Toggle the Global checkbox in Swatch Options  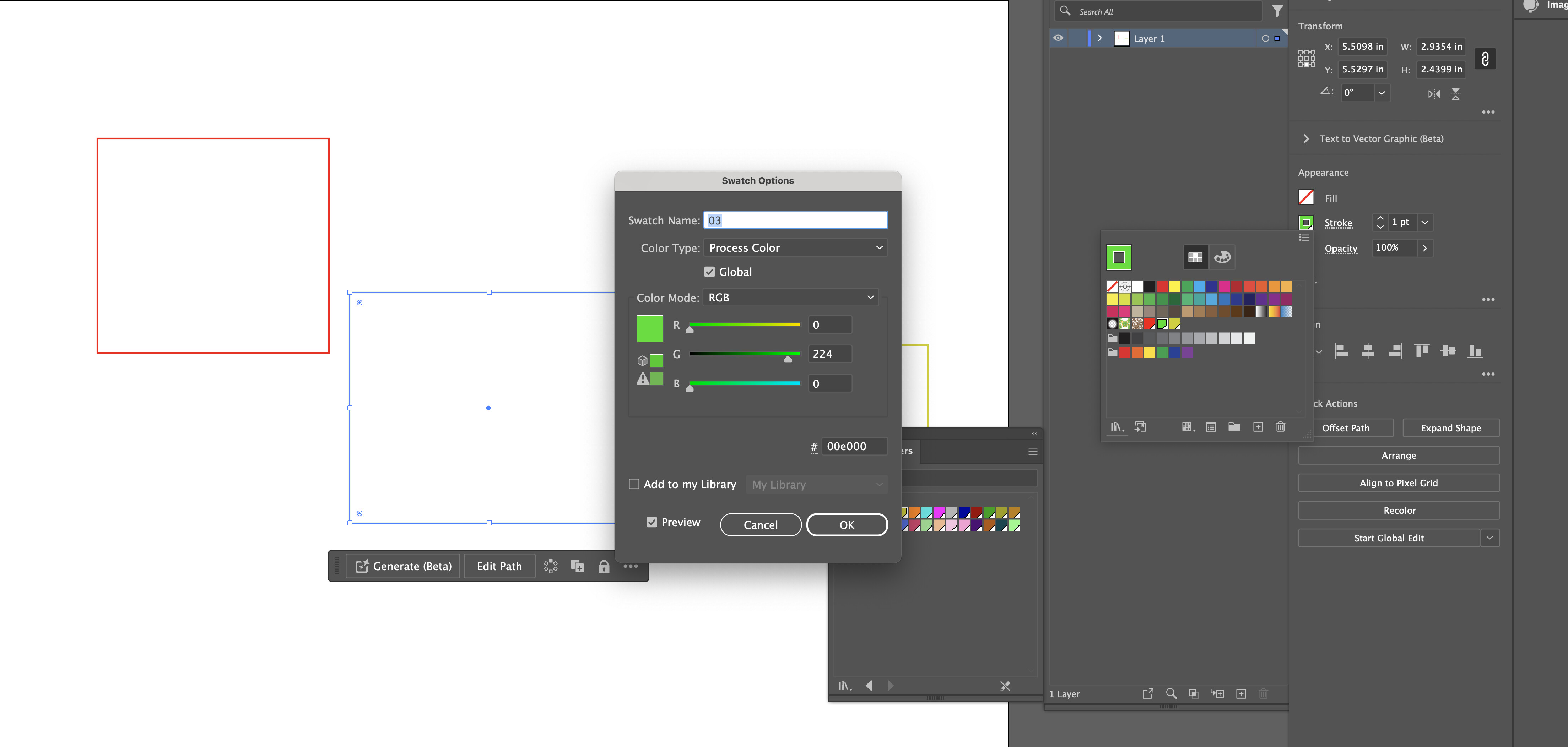click(x=710, y=271)
